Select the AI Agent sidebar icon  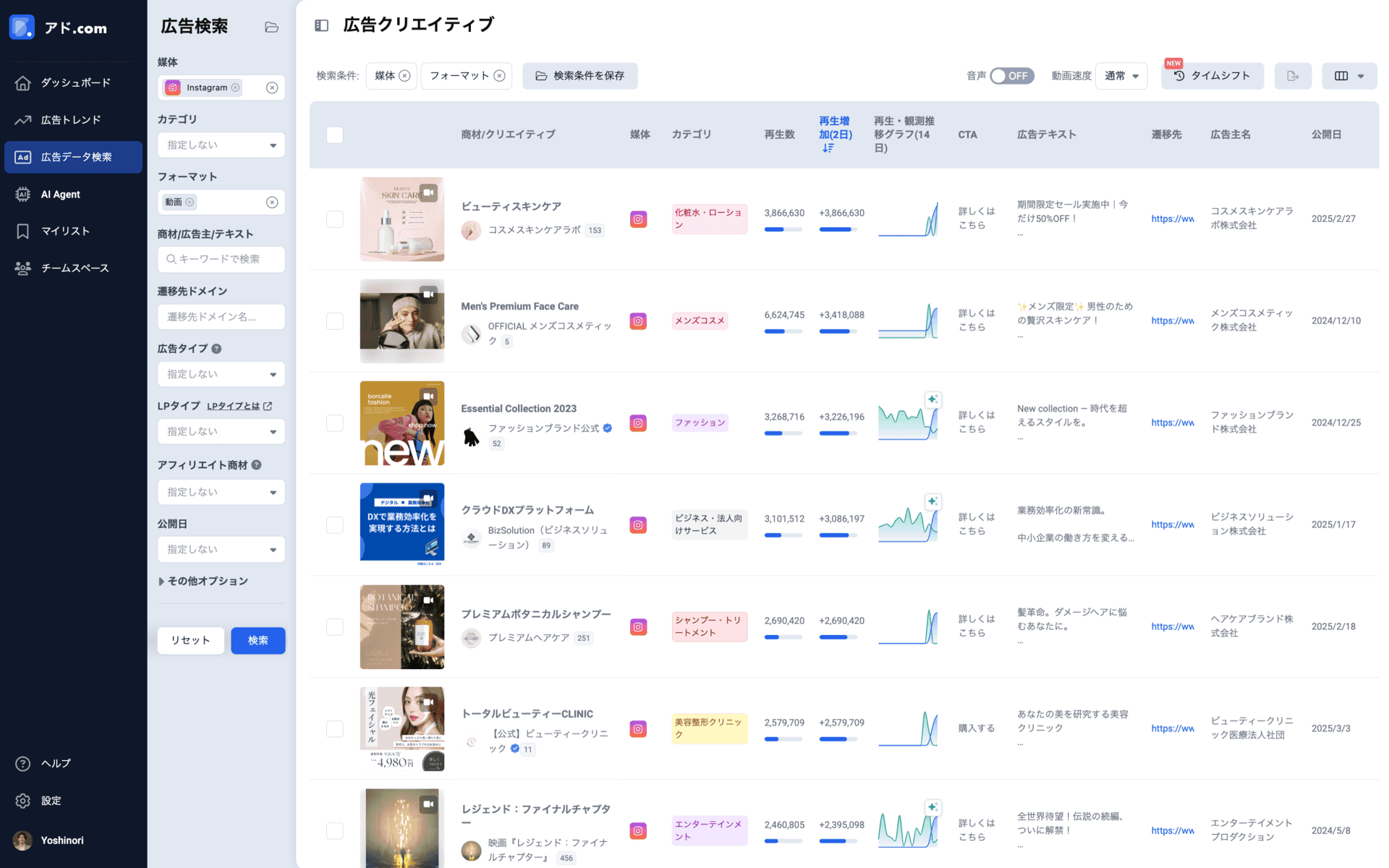click(x=22, y=194)
